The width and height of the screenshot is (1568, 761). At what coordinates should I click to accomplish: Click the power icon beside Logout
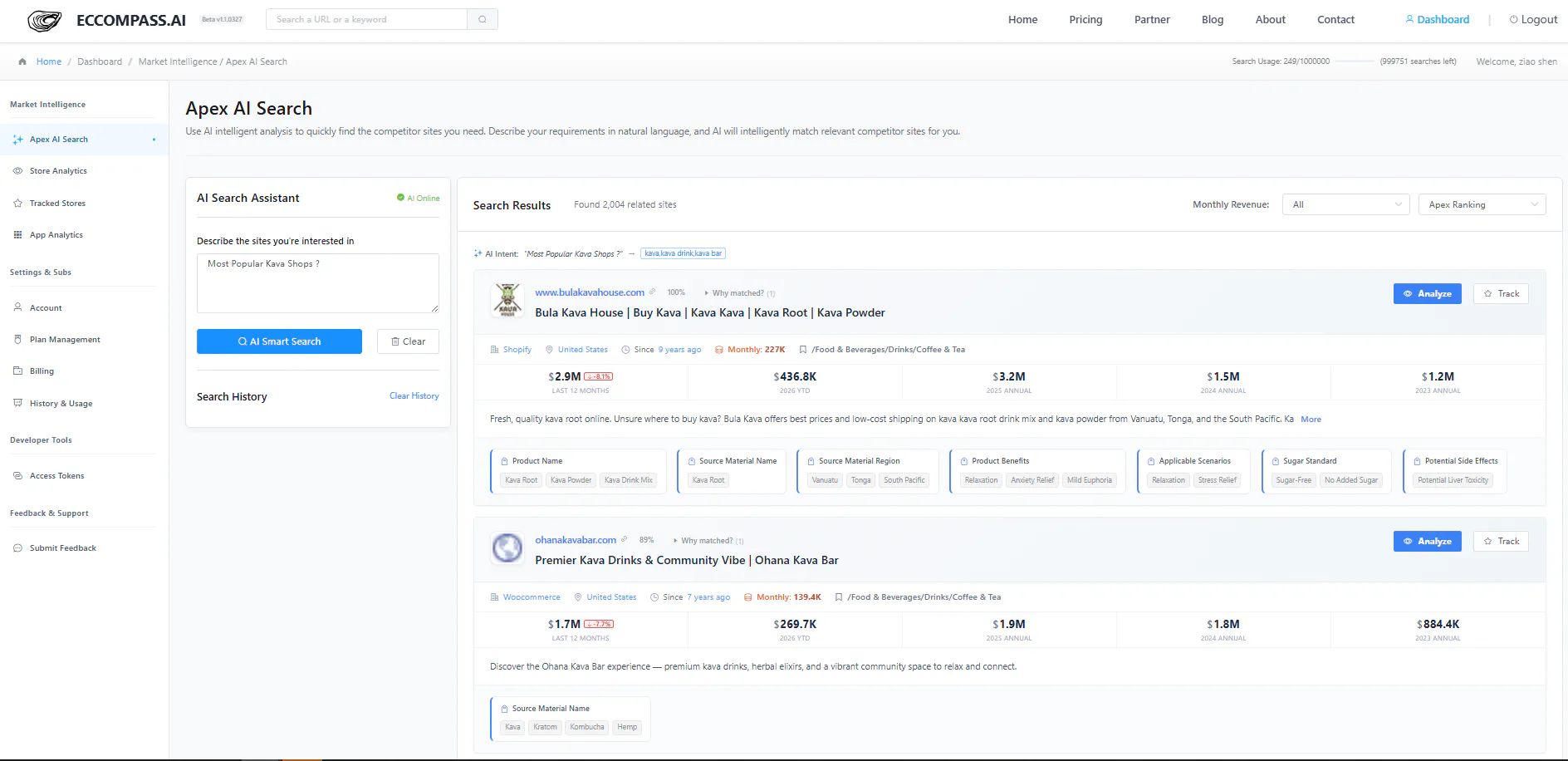(1513, 19)
